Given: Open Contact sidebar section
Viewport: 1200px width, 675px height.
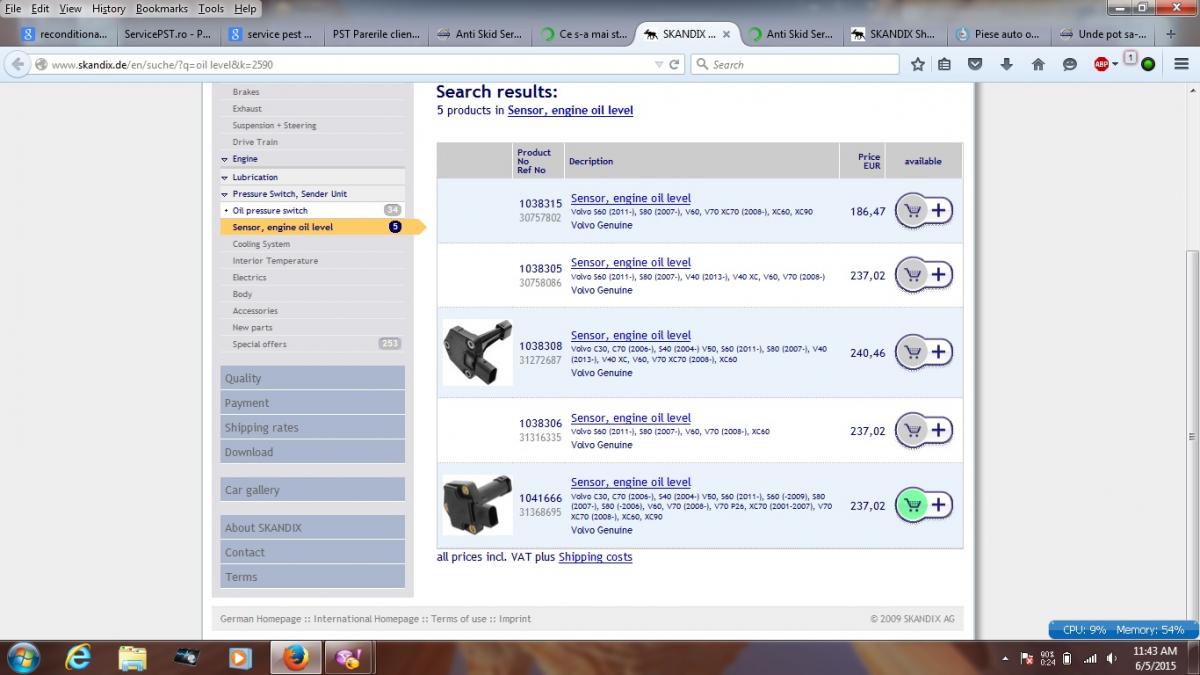Looking at the screenshot, I should (x=312, y=552).
